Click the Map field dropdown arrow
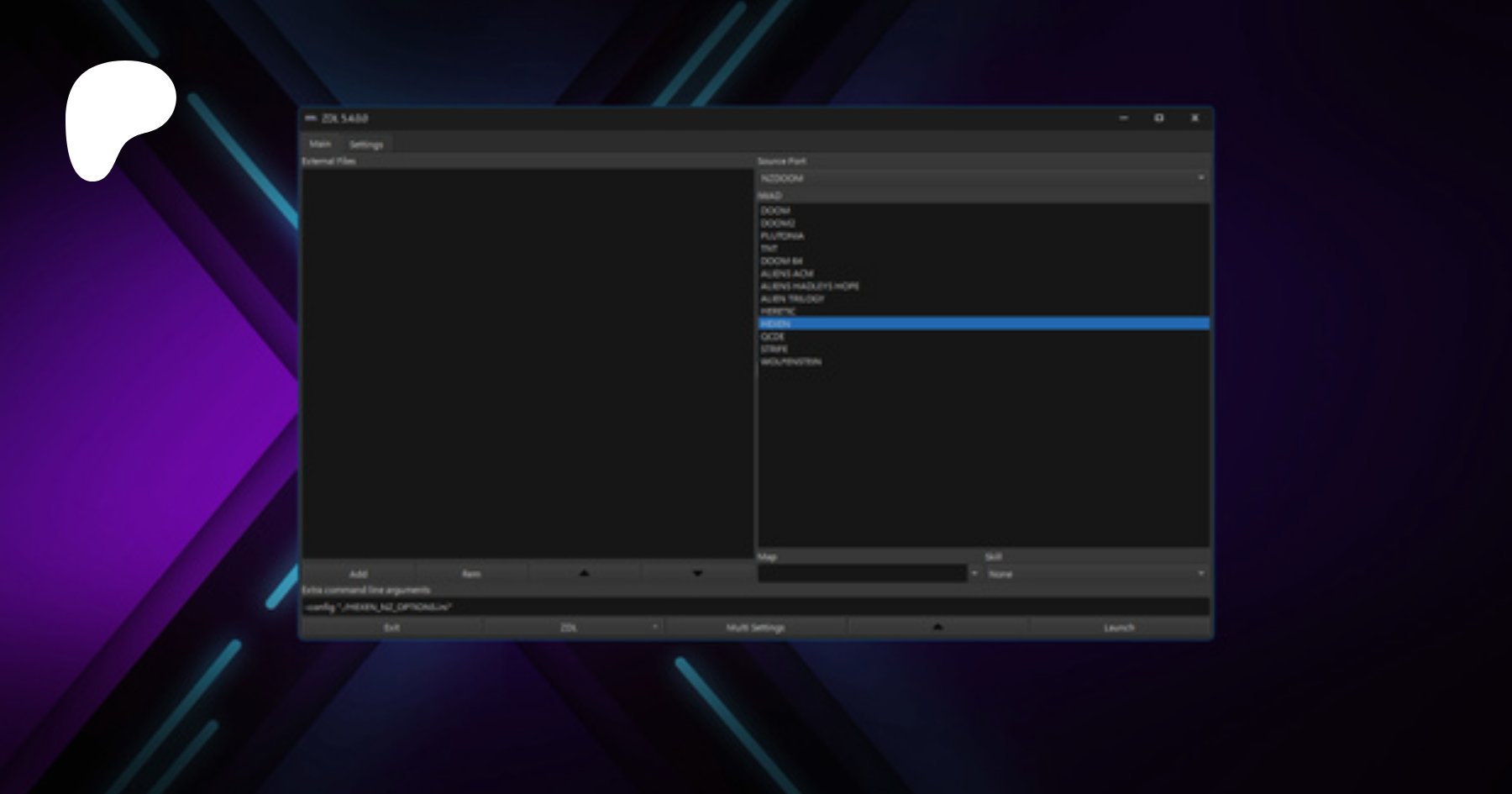This screenshot has width=1512, height=794. tap(974, 574)
